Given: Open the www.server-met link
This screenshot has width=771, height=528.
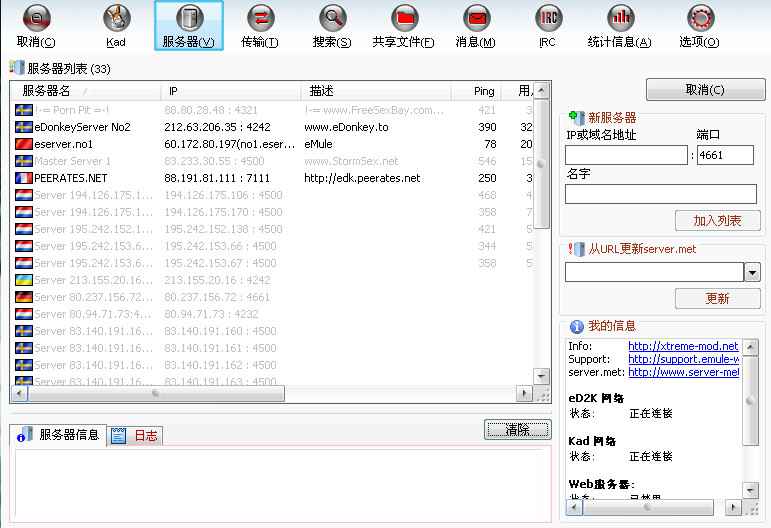Looking at the screenshot, I should click(683, 373).
